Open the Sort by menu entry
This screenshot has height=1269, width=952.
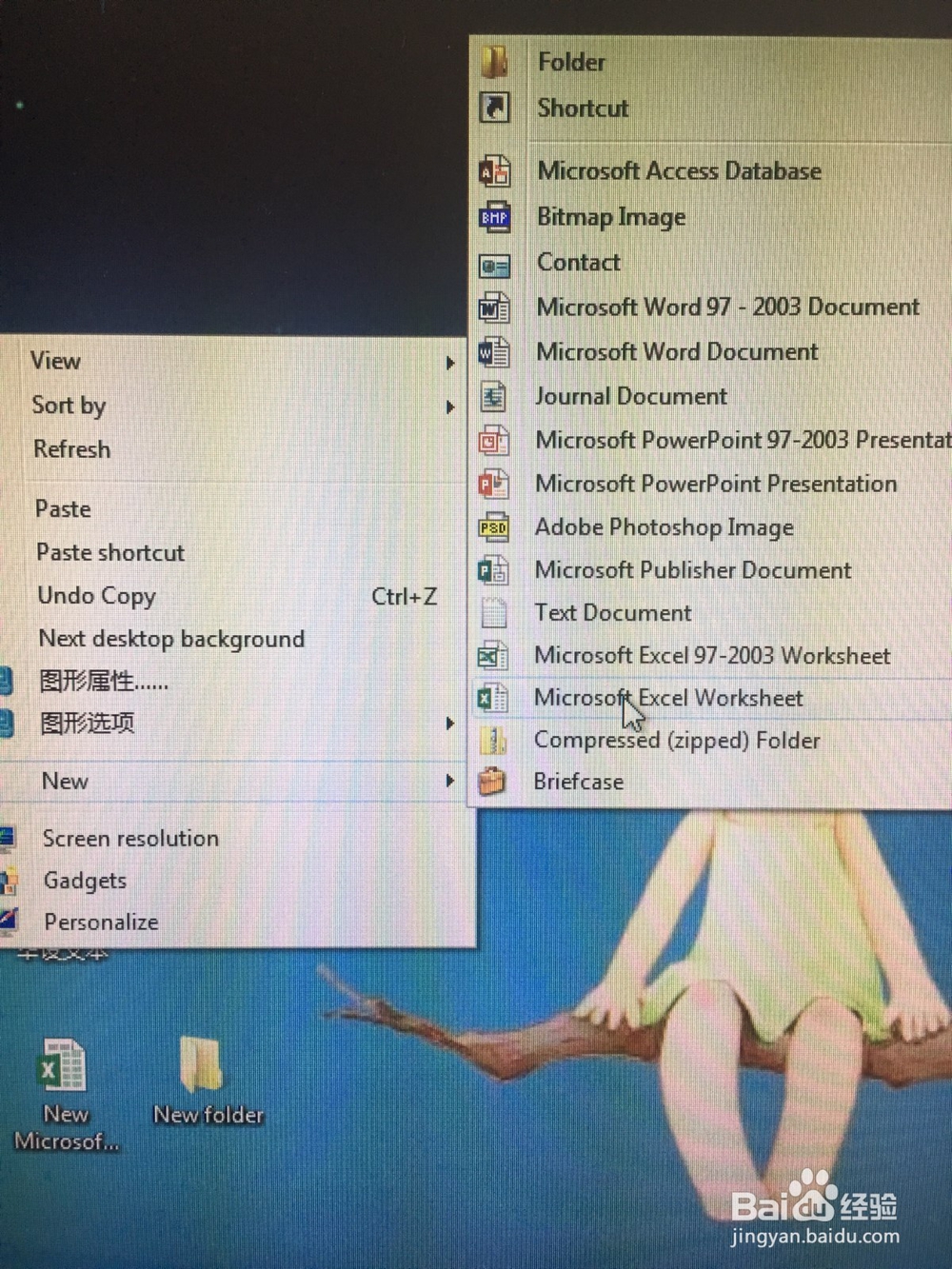[x=69, y=406]
